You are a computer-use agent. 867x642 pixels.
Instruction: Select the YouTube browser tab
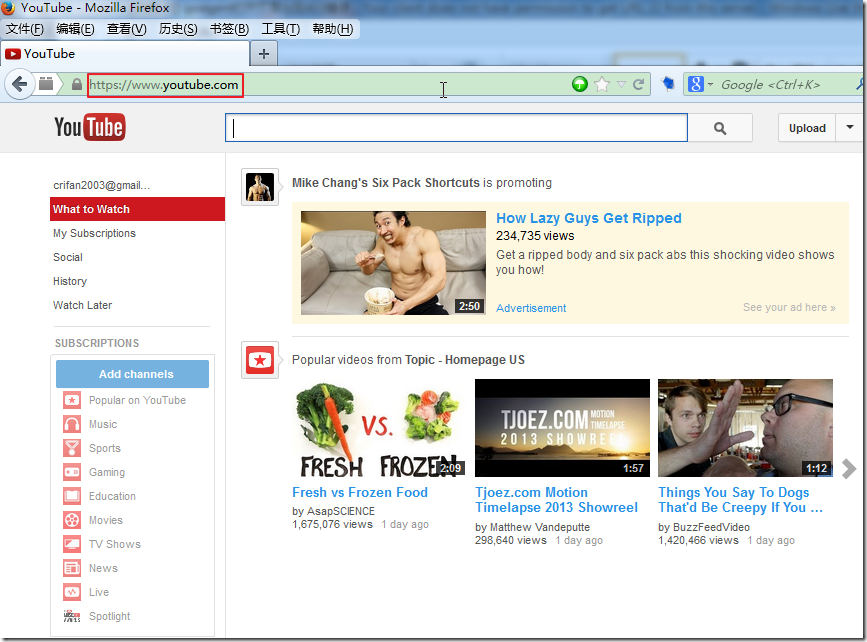[x=125, y=54]
